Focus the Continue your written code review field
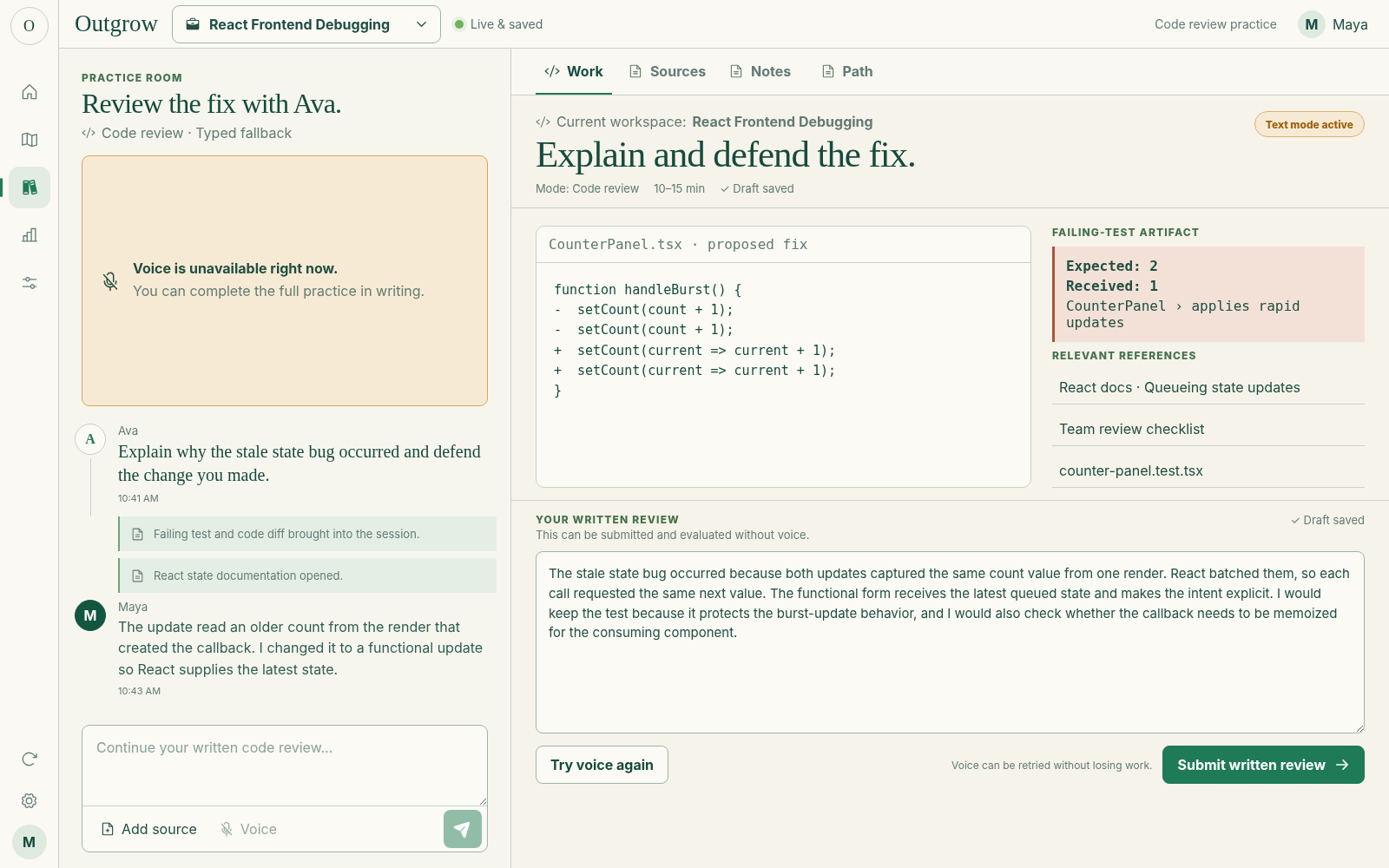 (285, 766)
